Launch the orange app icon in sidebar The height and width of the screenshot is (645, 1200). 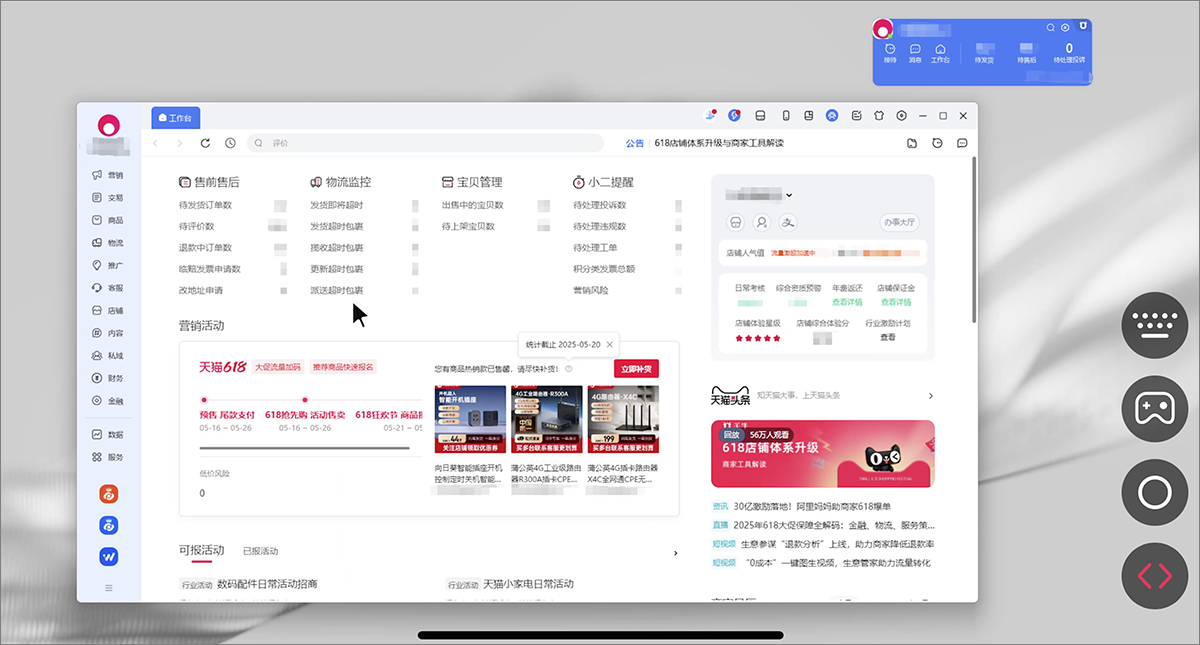point(109,493)
